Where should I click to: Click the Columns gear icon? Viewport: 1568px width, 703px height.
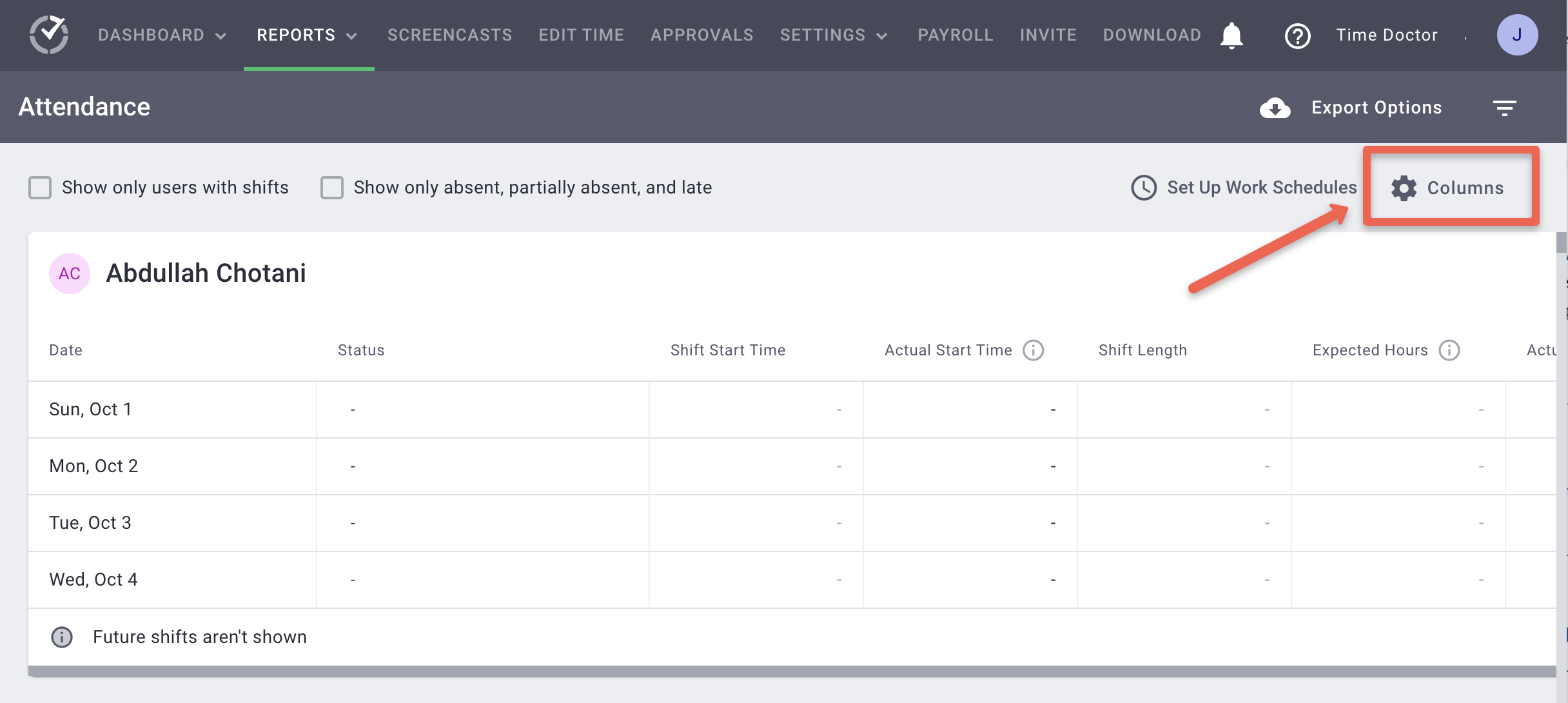coord(1404,188)
